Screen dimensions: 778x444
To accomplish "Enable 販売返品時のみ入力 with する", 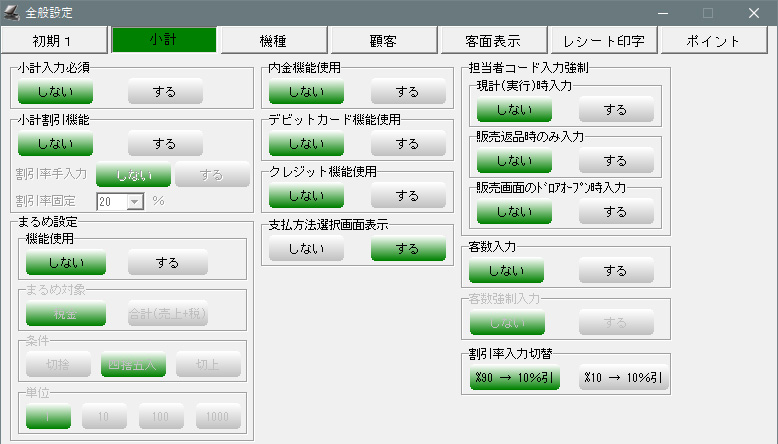I will (616, 160).
